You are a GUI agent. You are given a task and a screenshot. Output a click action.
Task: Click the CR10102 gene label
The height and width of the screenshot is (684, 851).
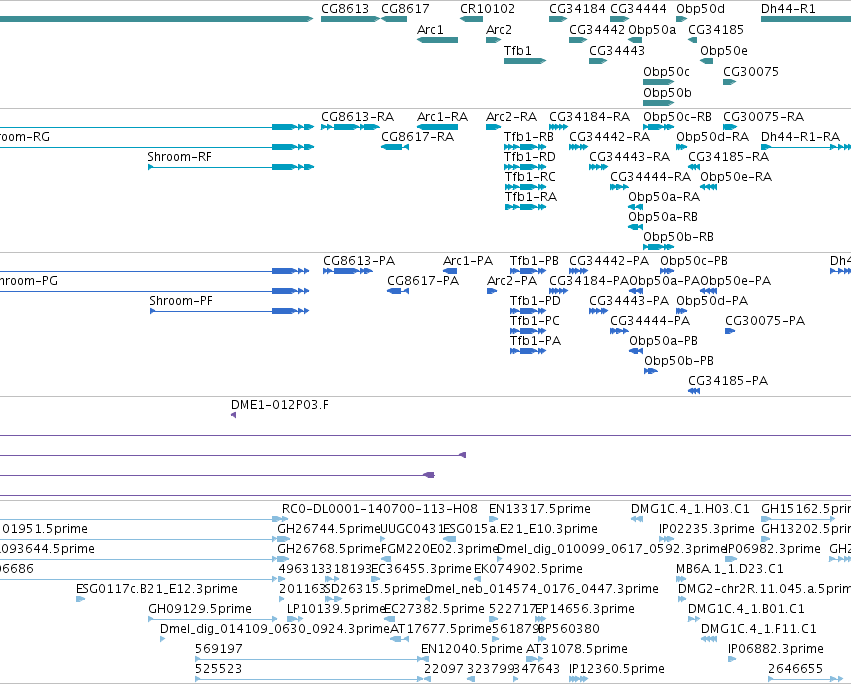(487, 9)
